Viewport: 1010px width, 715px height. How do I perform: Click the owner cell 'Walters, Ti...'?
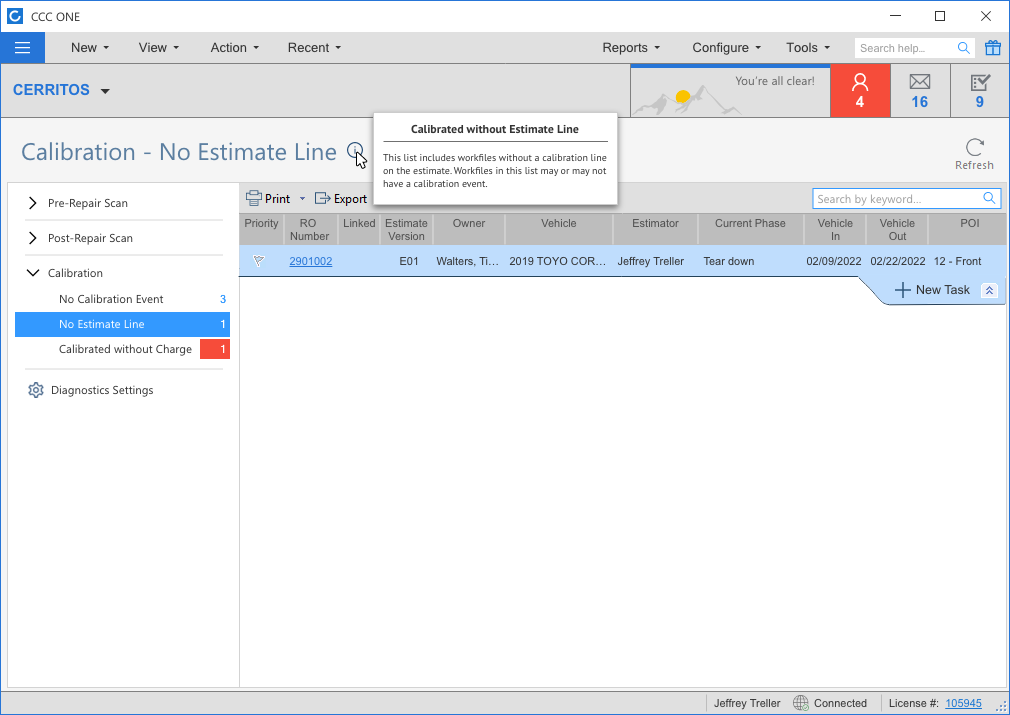click(468, 261)
